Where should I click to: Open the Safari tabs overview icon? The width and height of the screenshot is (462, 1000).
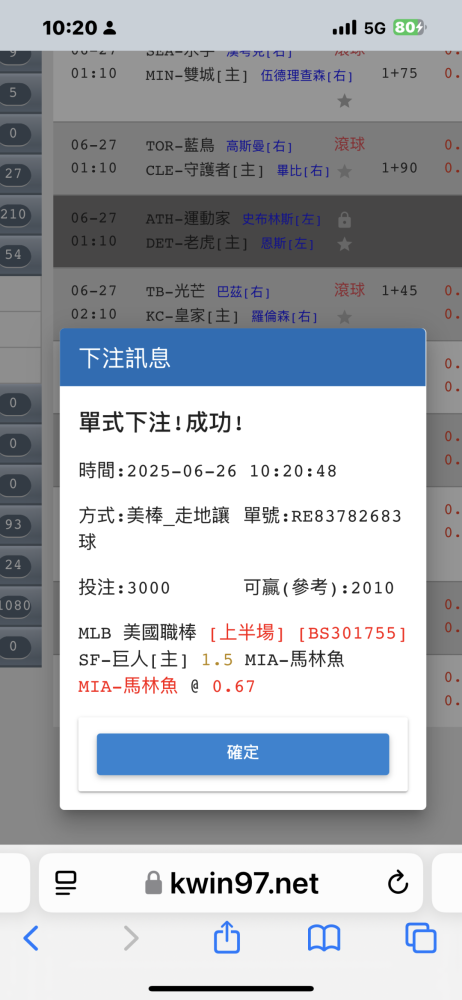pos(421,938)
